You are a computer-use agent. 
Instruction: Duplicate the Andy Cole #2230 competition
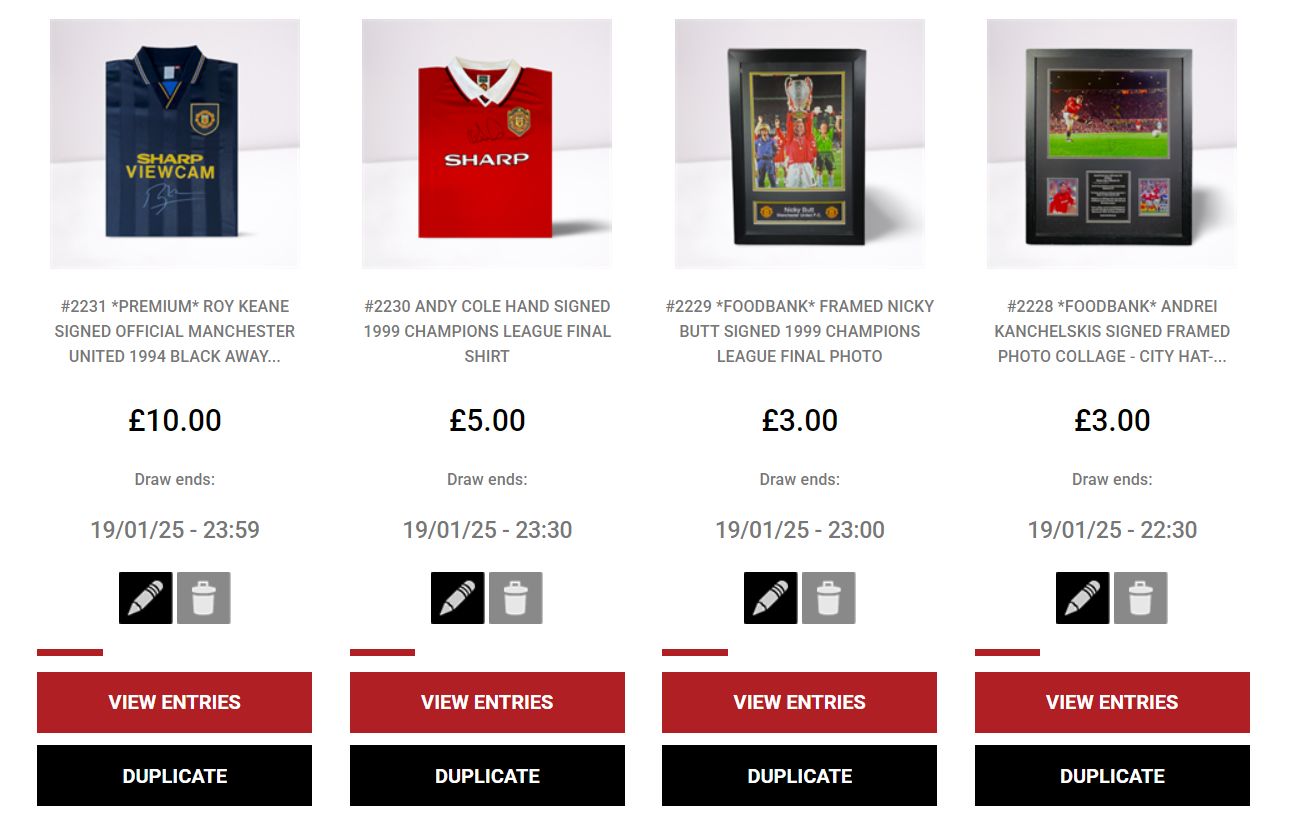[x=487, y=776]
